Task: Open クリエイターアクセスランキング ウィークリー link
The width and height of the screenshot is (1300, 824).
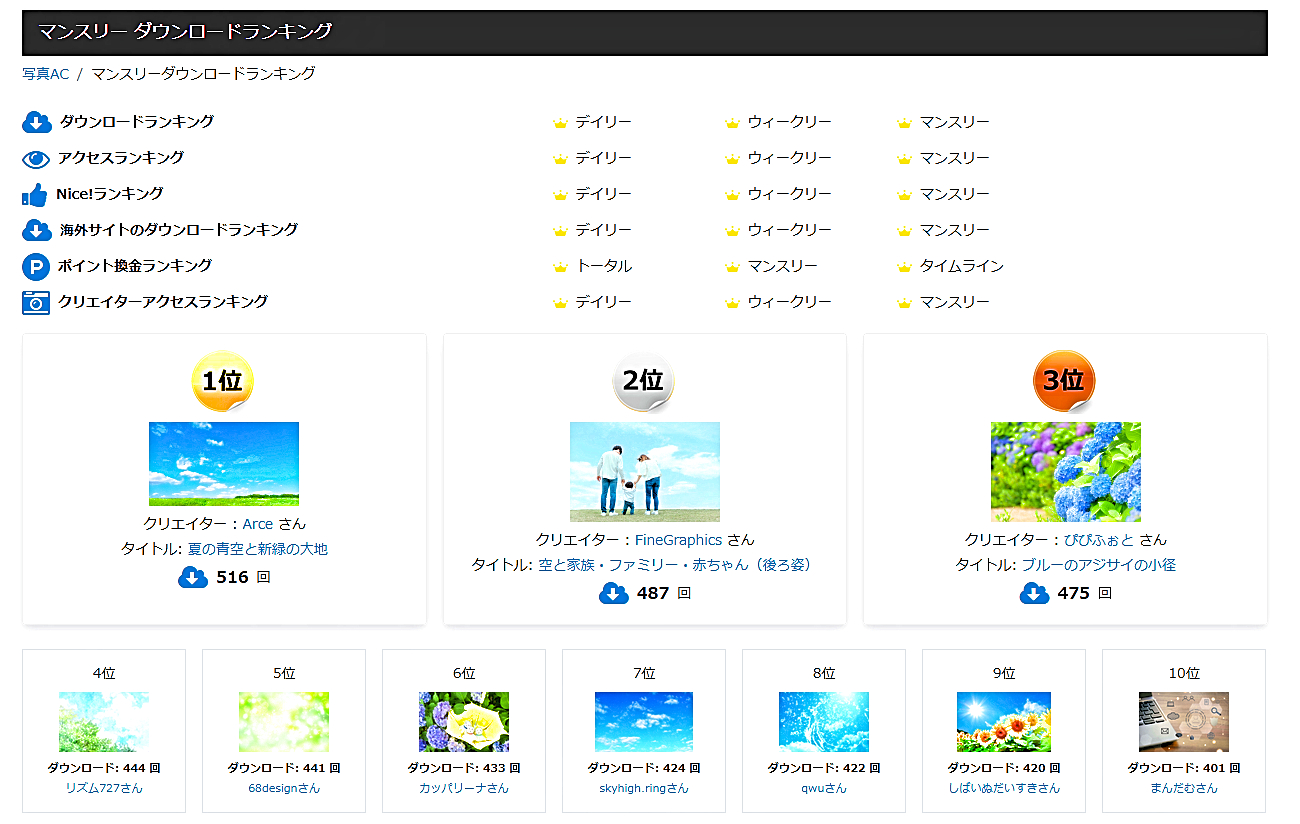Action: click(x=789, y=302)
